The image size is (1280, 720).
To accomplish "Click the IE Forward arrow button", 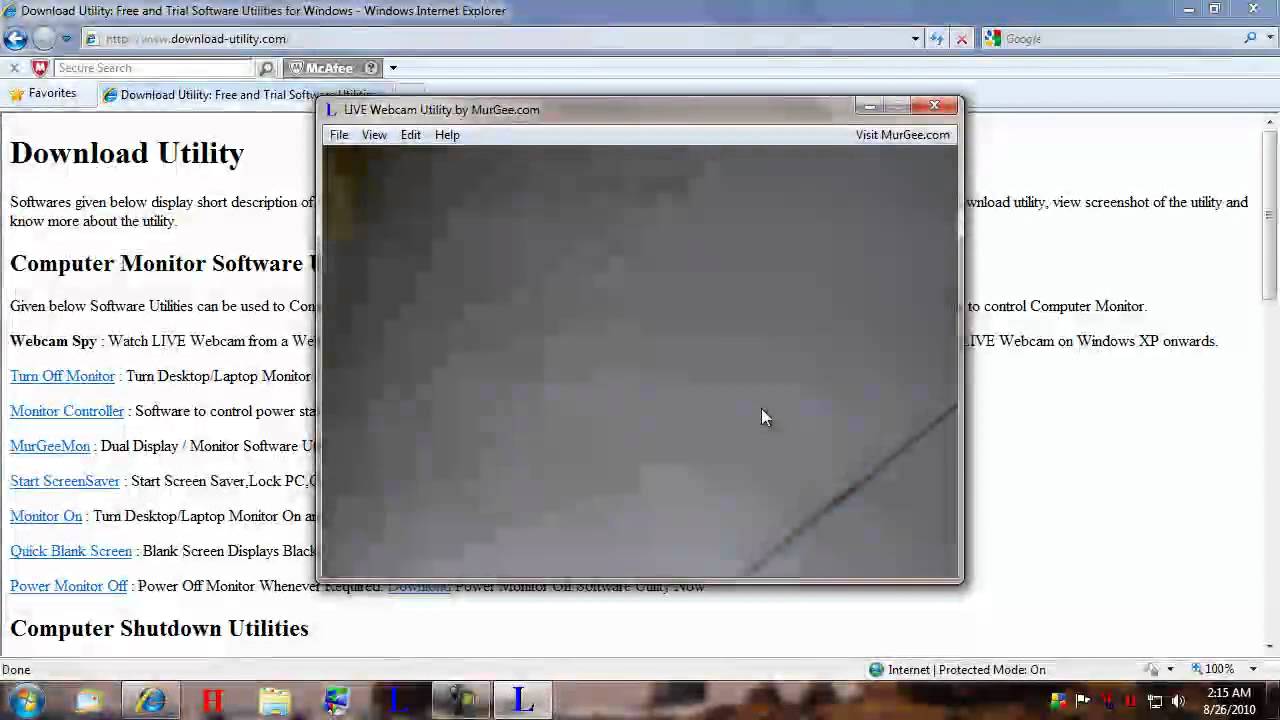I will point(44,39).
